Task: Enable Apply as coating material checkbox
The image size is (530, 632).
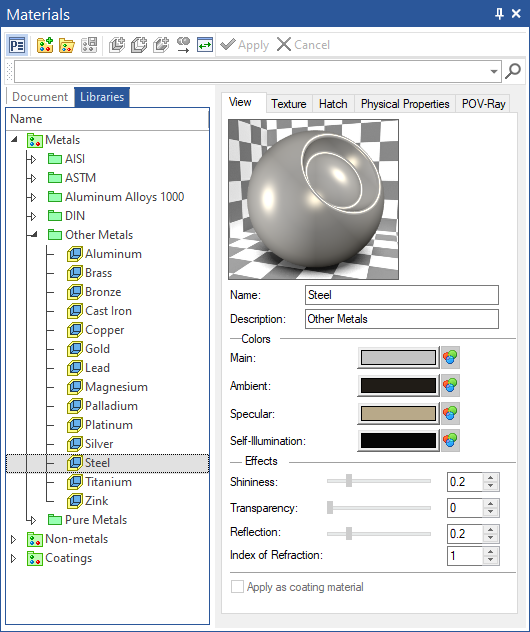Action: (x=237, y=586)
